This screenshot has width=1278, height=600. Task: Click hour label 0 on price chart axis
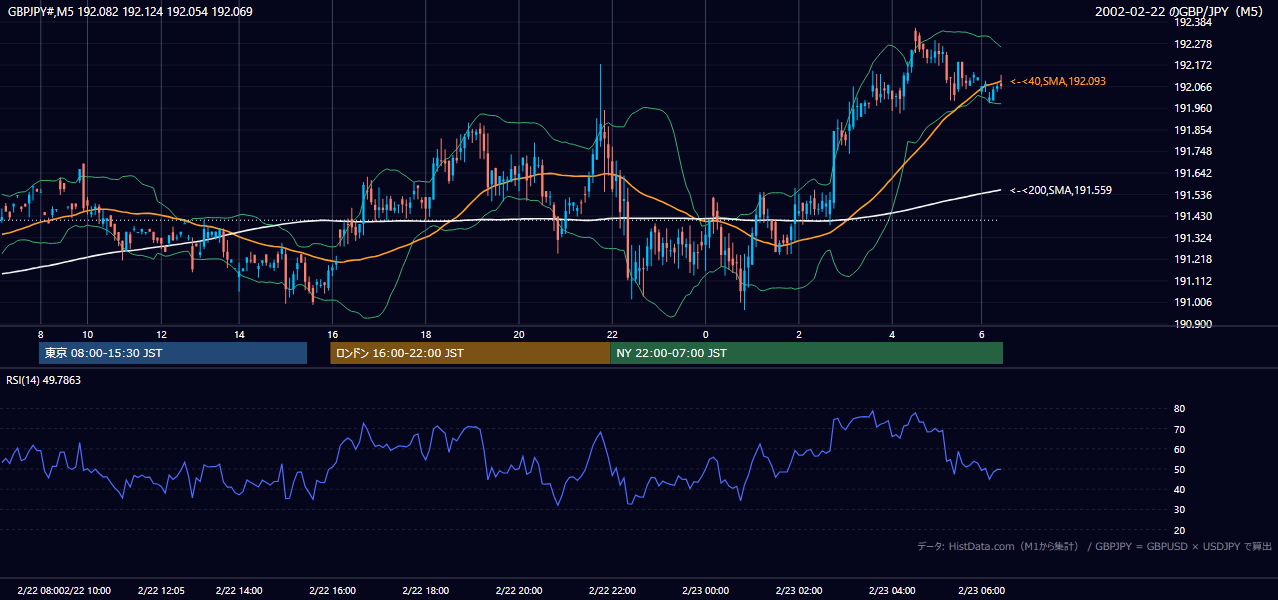pos(706,334)
